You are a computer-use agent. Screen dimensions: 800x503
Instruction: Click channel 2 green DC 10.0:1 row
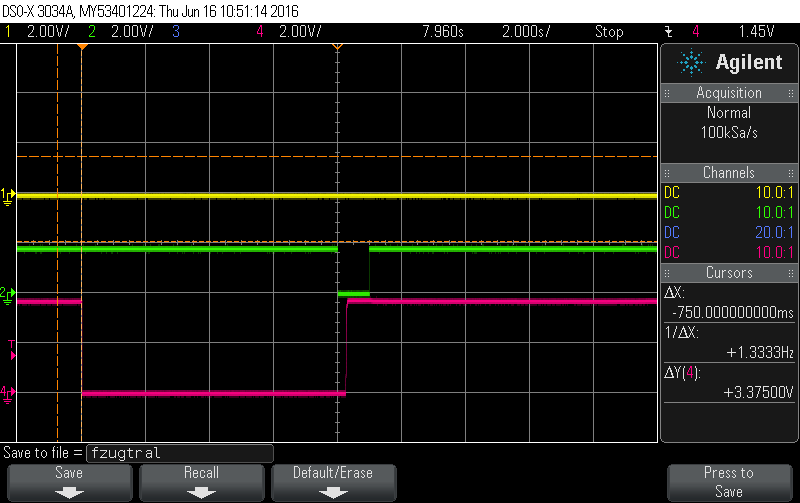pos(729,213)
